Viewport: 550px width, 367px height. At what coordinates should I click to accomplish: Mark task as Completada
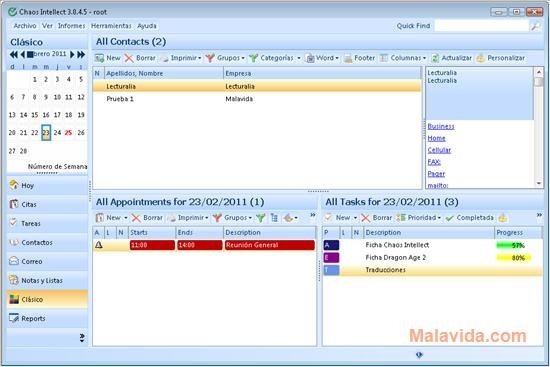pos(470,218)
